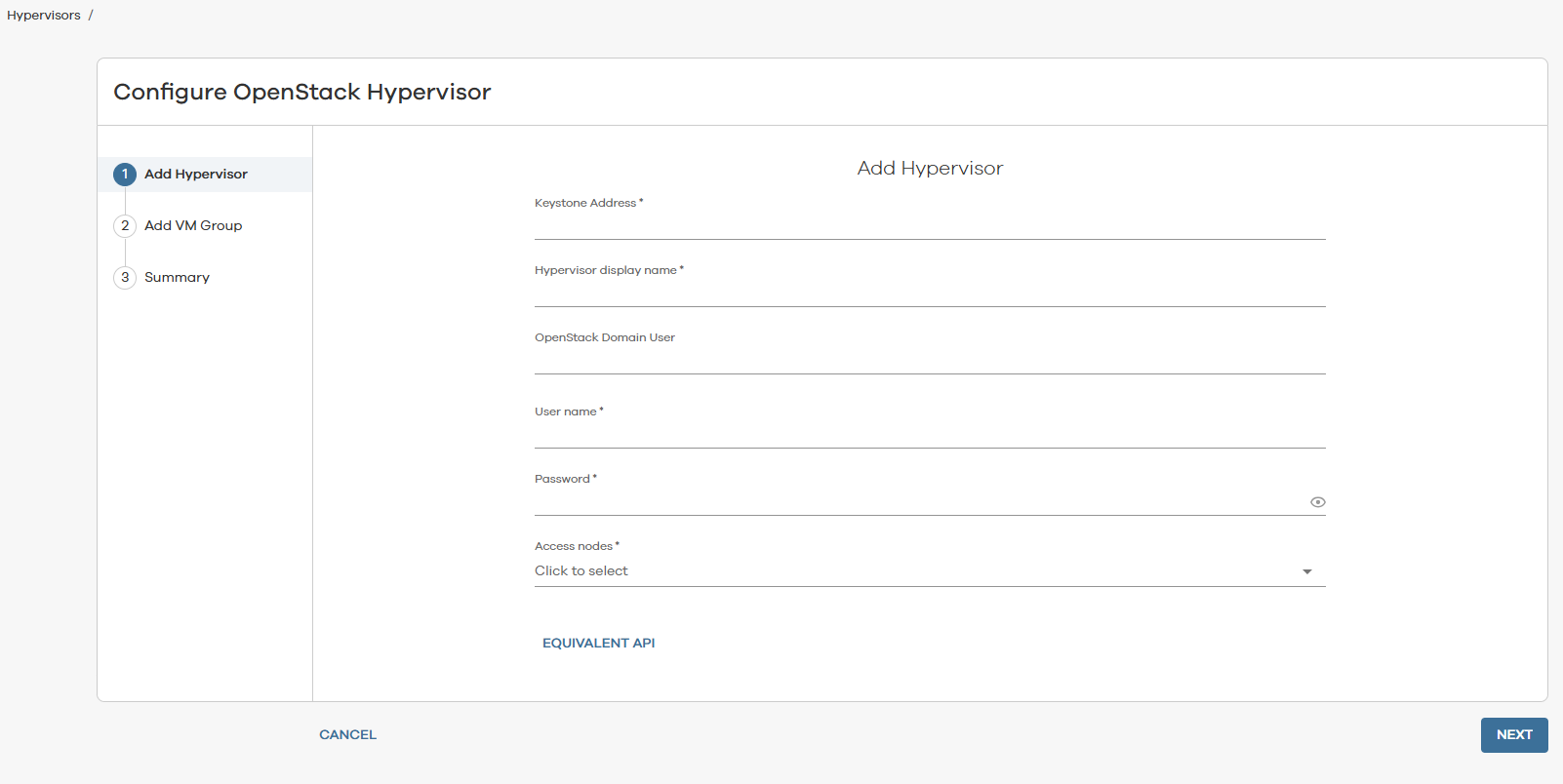Select the OpenStack Domain User field

point(929,361)
